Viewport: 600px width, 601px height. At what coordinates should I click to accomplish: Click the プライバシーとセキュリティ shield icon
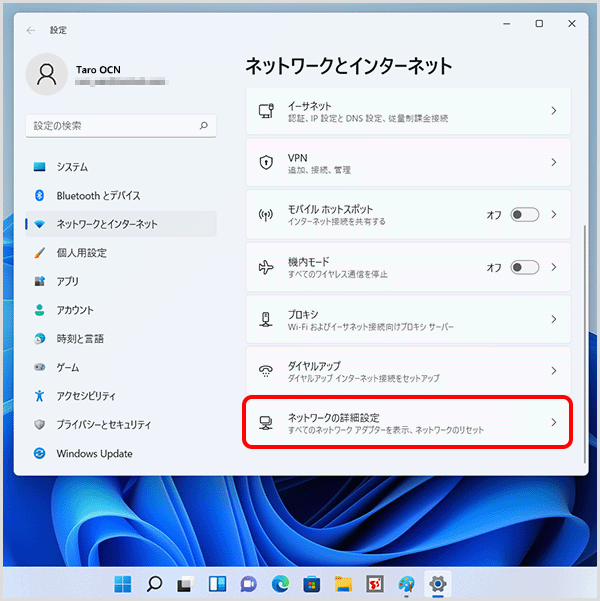click(40, 425)
